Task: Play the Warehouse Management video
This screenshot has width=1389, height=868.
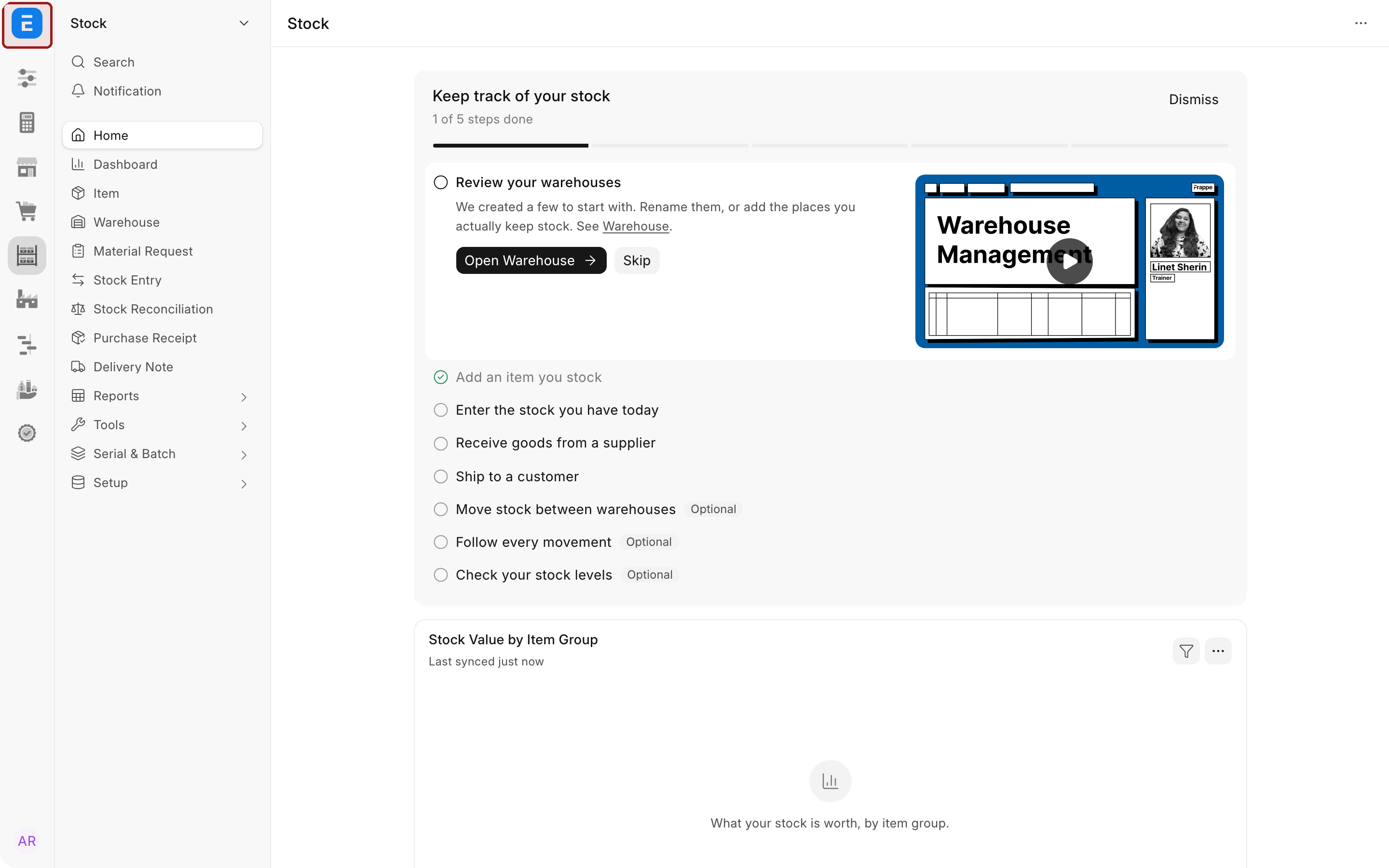Action: (1069, 261)
